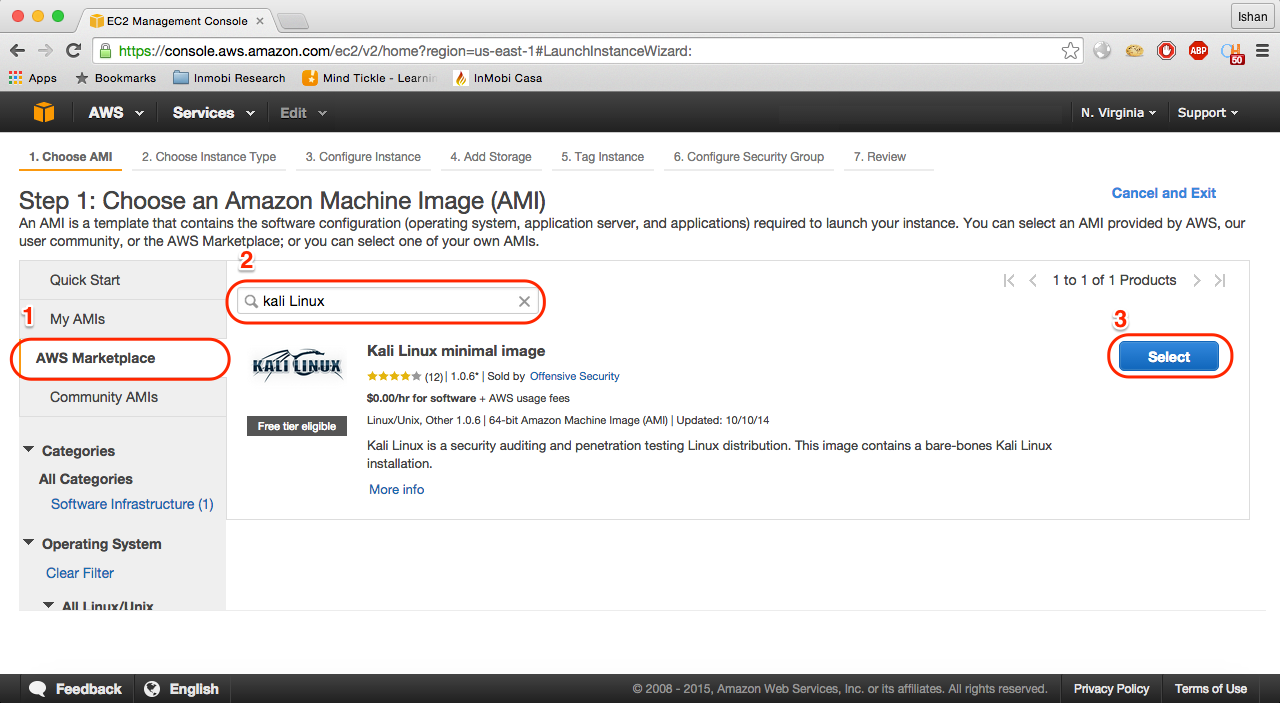Open the Inmobi Research bookmark folder
This screenshot has height=703, width=1280.
tap(229, 78)
